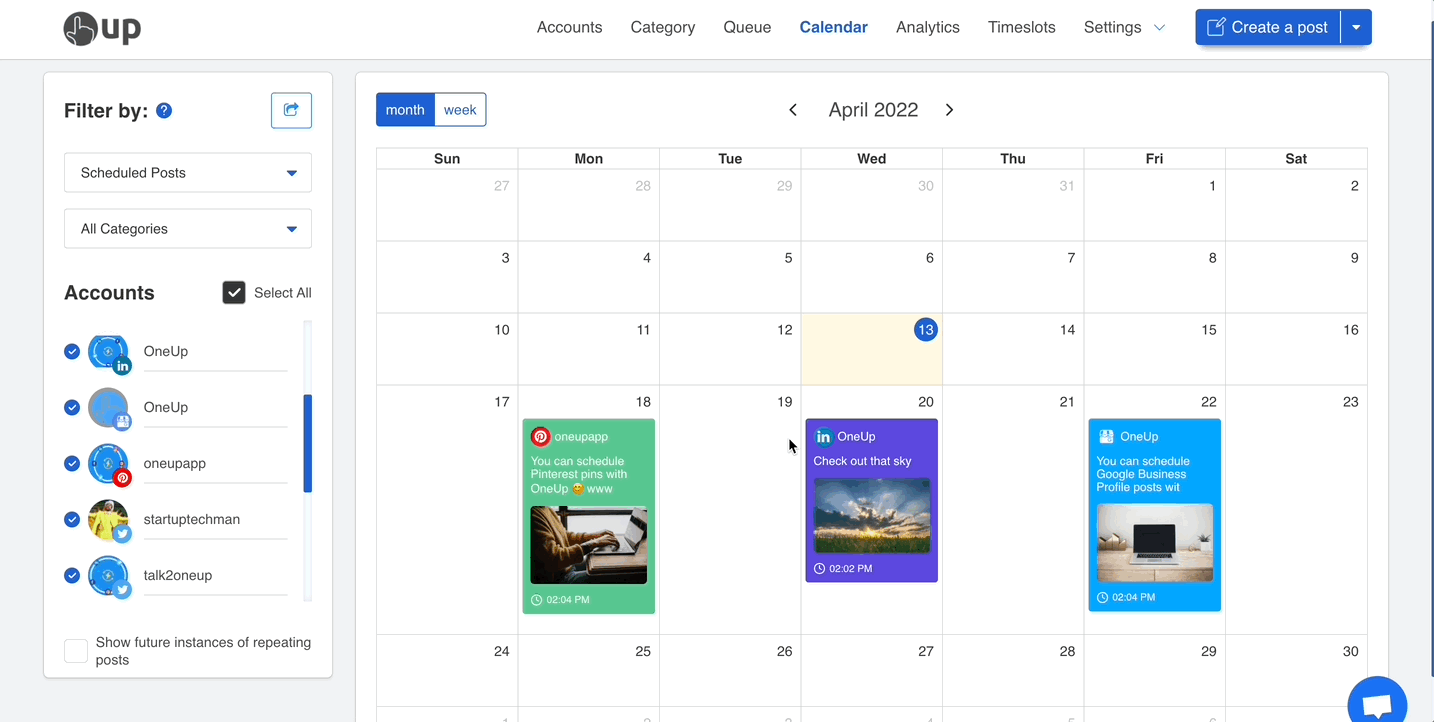Click the startuptechman Twitter account avatar

coord(108,520)
